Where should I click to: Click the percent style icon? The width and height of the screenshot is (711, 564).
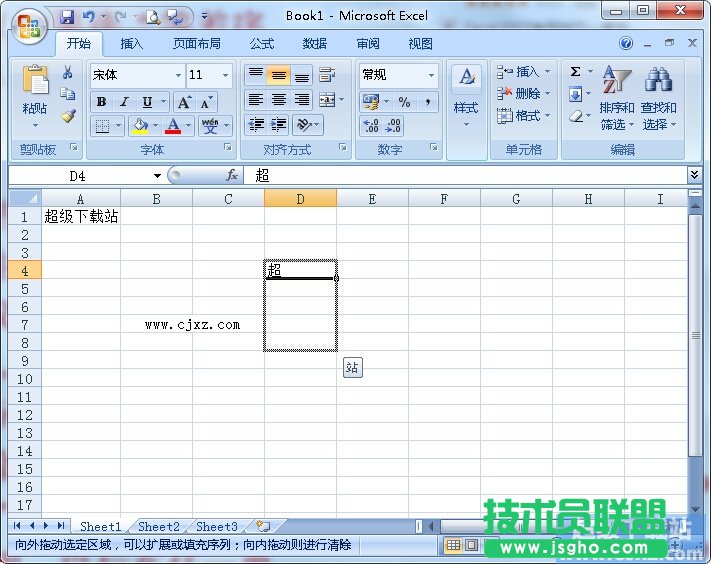(404, 102)
